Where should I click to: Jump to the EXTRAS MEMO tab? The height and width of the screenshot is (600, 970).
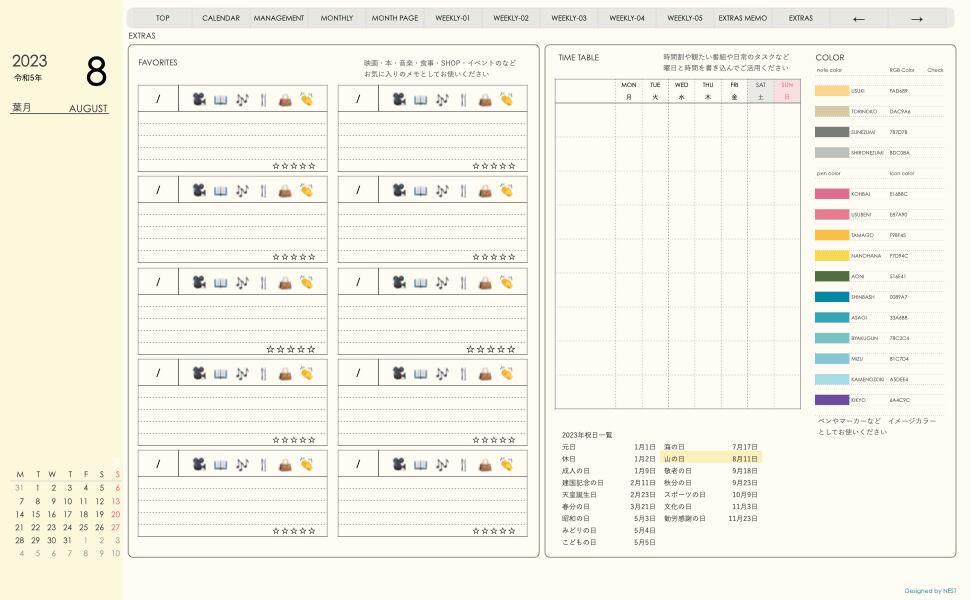coord(743,18)
